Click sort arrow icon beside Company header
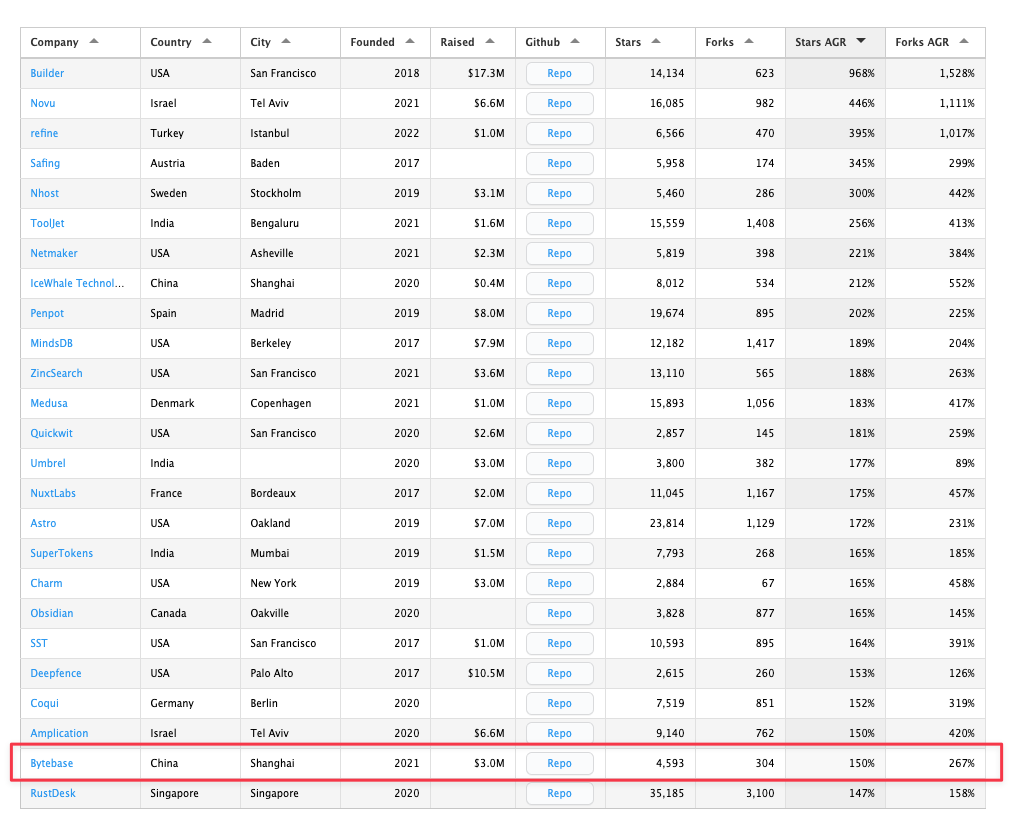The image size is (1013, 823). point(94,42)
